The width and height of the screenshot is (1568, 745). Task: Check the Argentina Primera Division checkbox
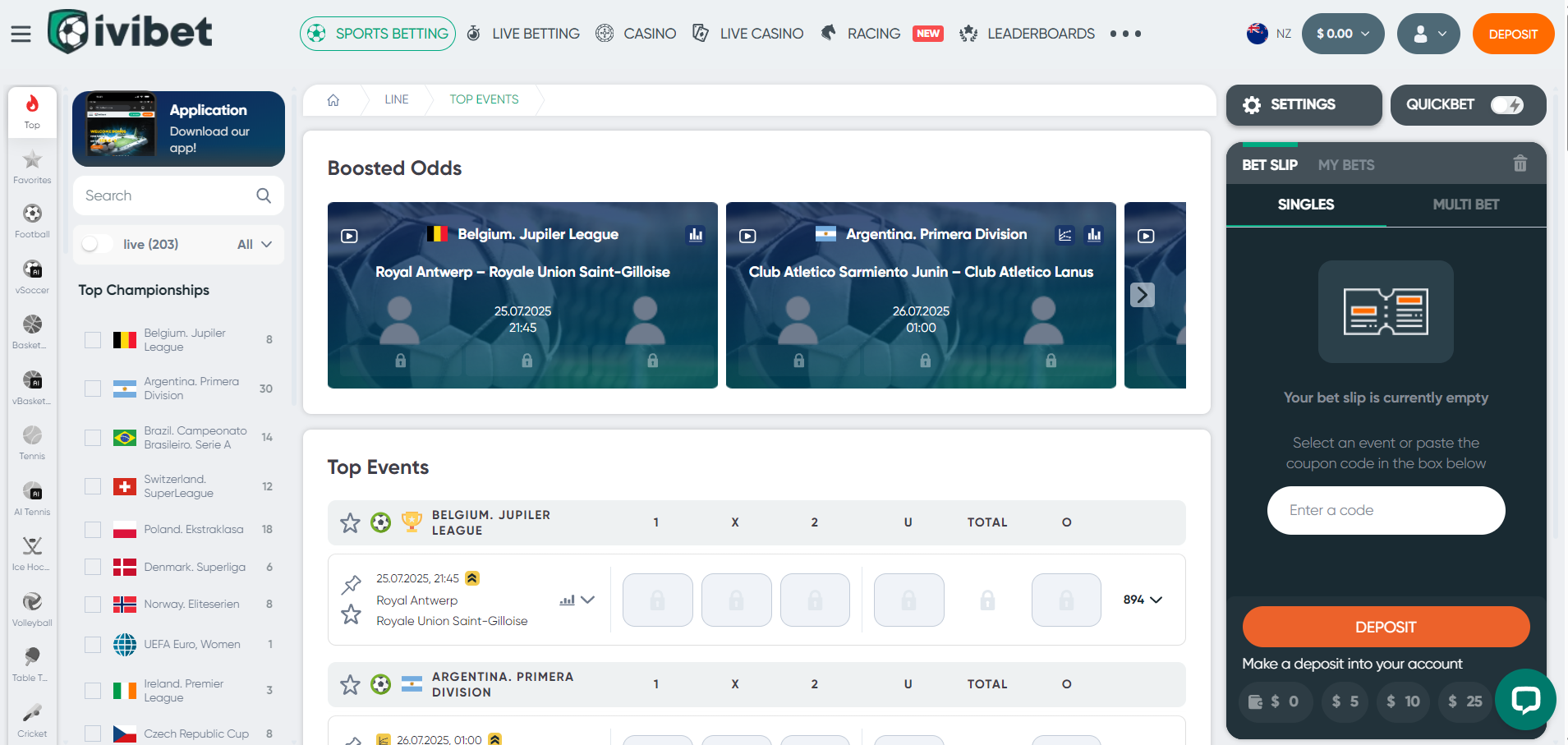(x=93, y=389)
